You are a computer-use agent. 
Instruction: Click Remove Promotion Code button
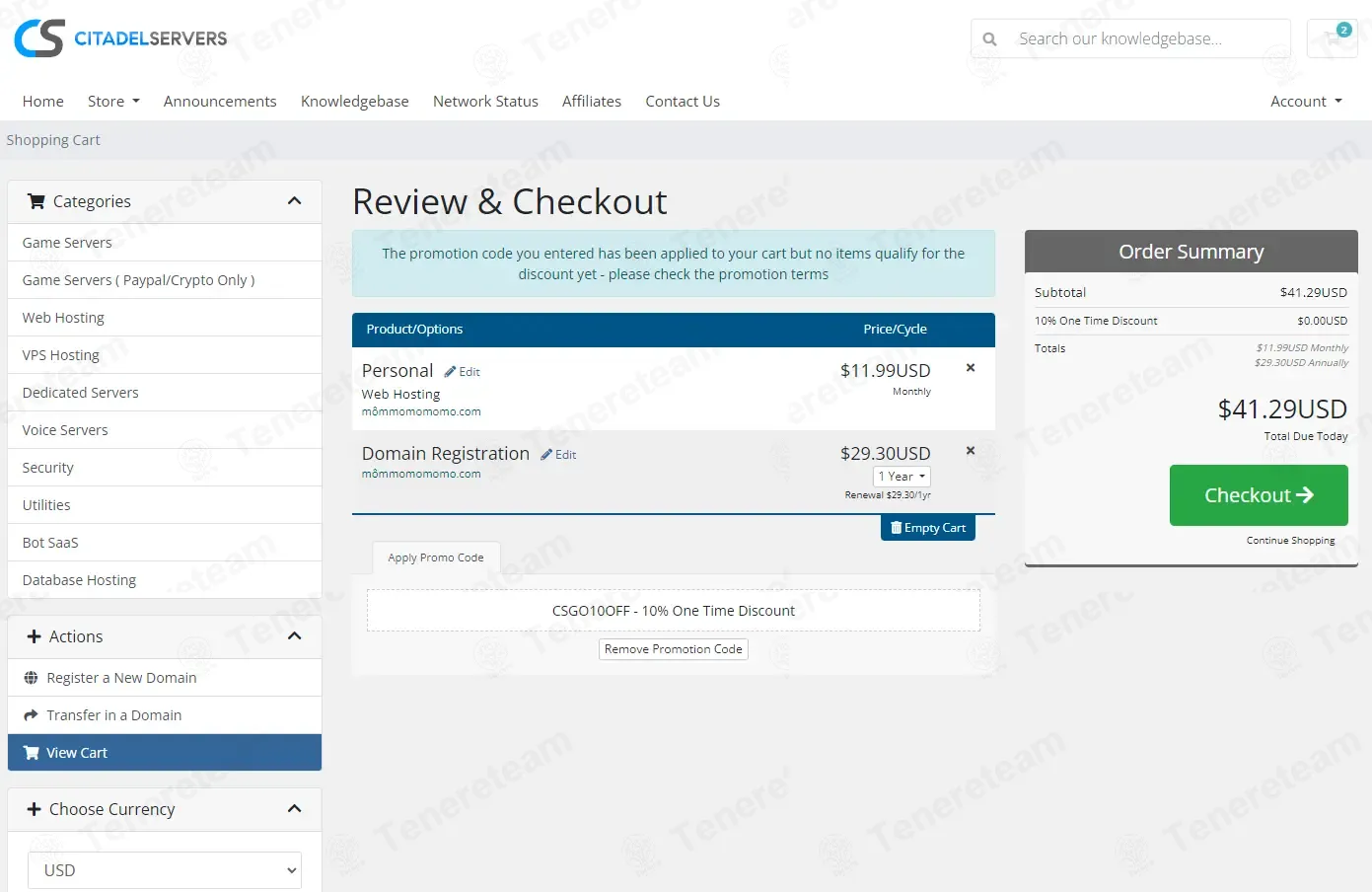[x=674, y=649]
